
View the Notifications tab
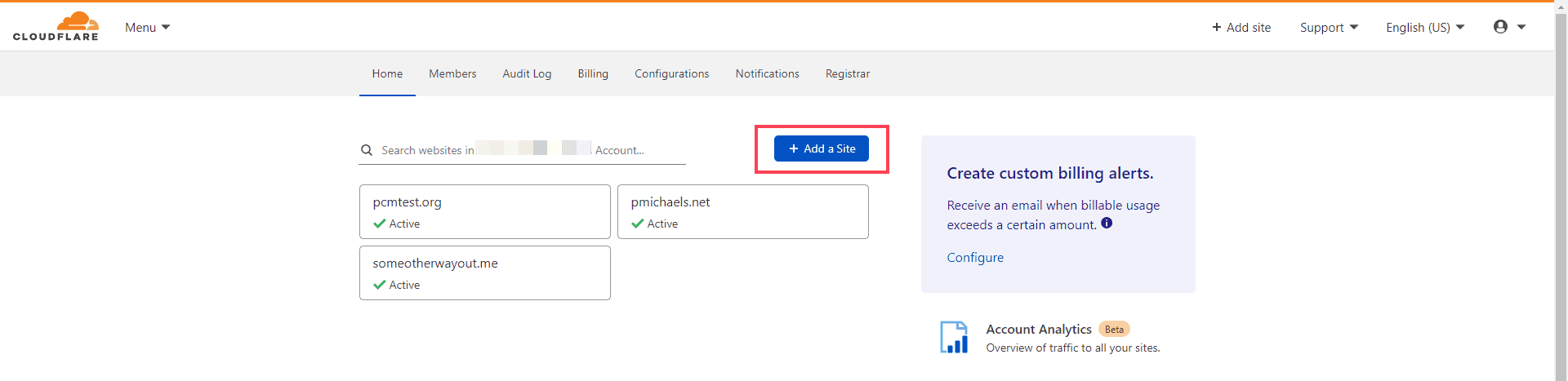[x=767, y=73]
